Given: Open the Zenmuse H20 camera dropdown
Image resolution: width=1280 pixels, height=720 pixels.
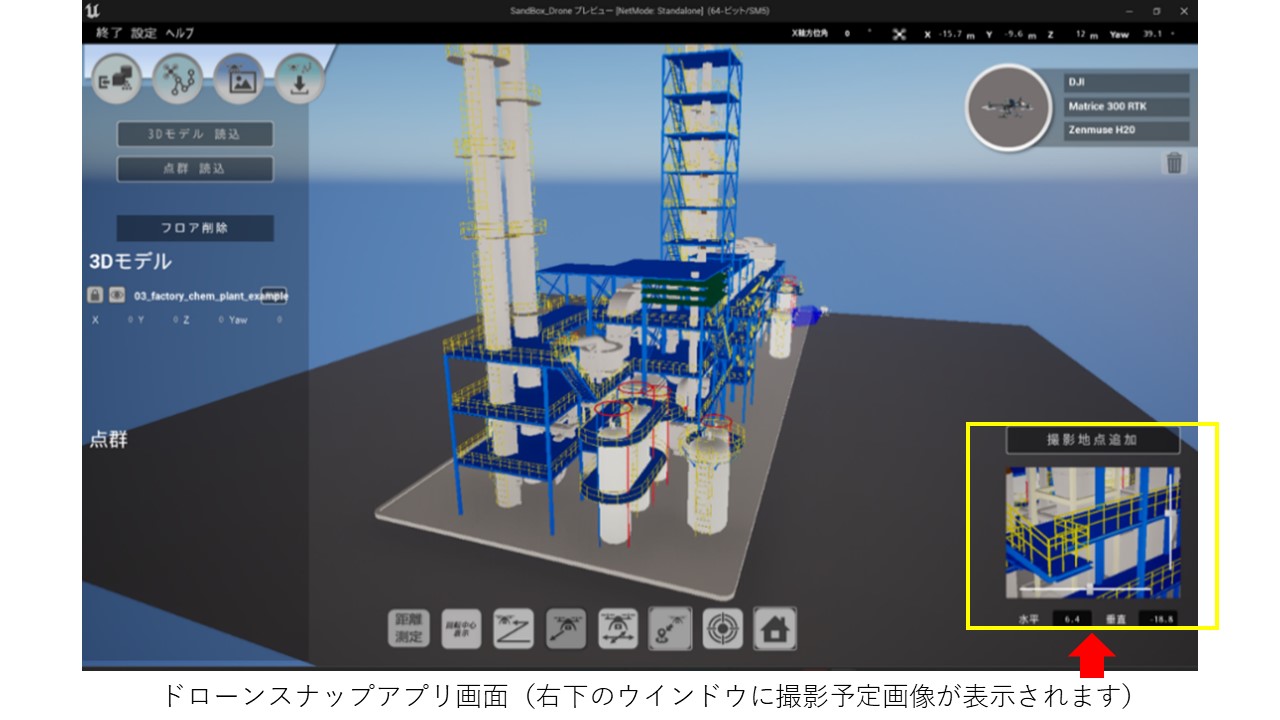Looking at the screenshot, I should (1126, 131).
